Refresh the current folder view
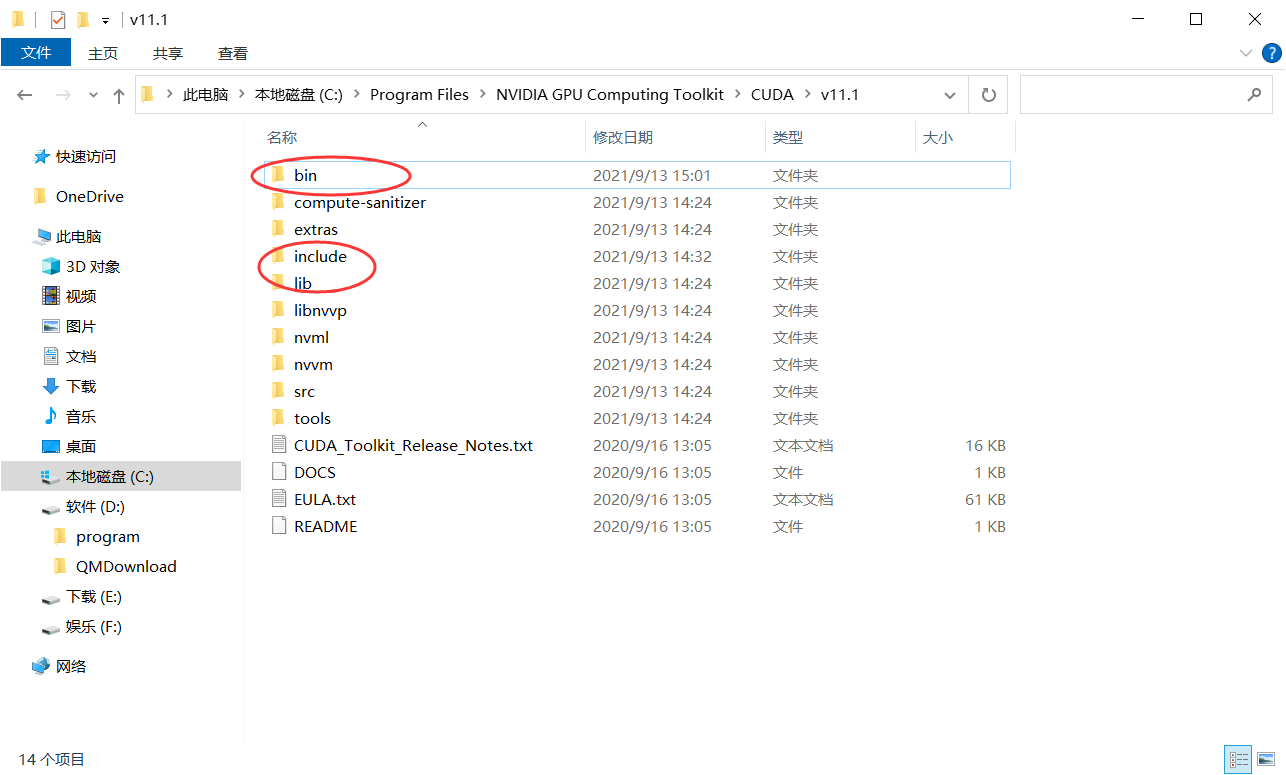Viewport: 1286px width, 775px height. 989,95
